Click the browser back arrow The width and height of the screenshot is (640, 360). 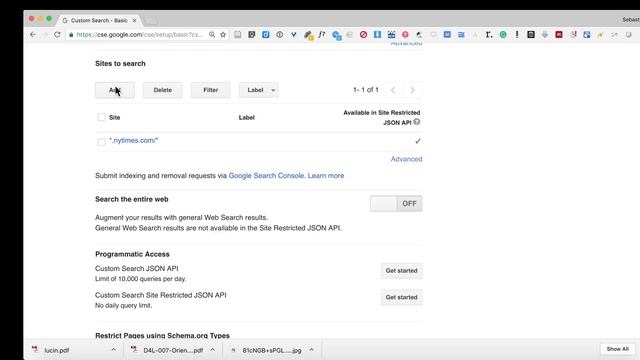(33, 35)
